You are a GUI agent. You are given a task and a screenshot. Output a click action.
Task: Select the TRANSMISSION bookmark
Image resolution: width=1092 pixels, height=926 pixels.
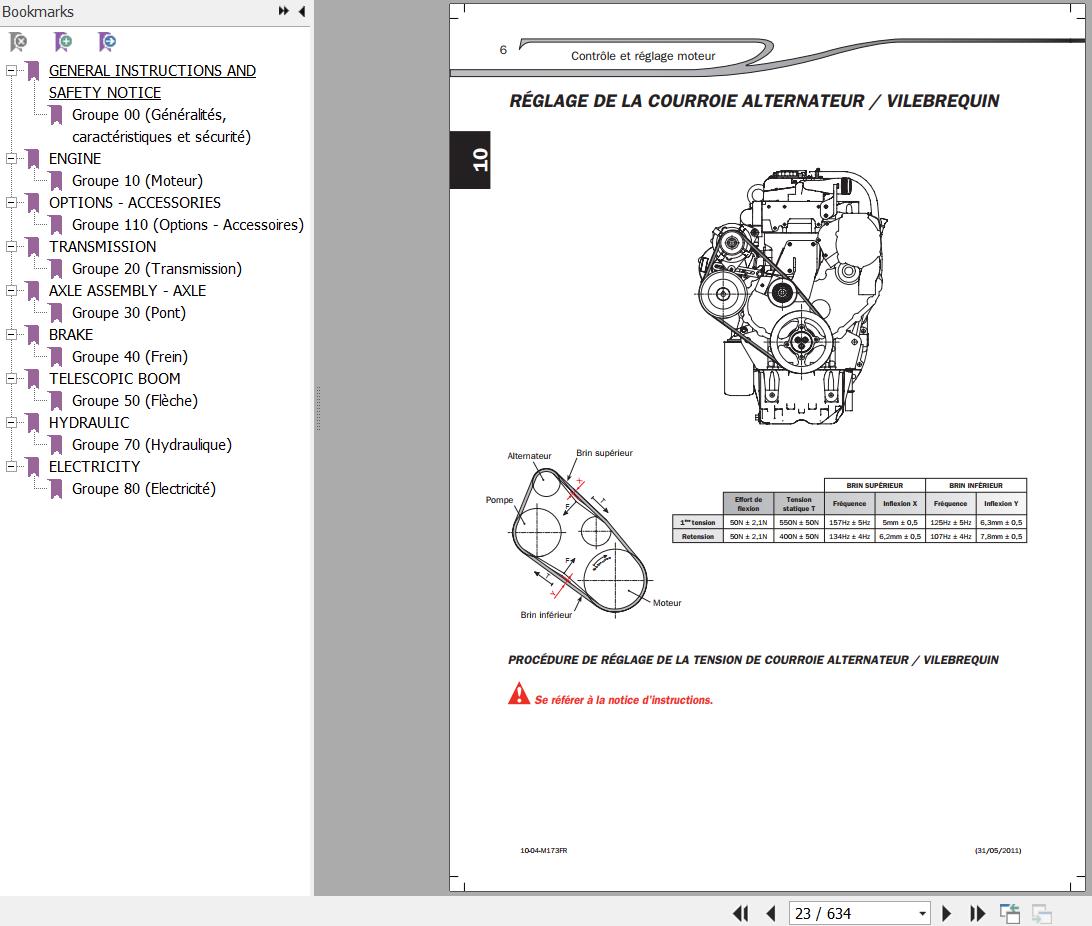(x=102, y=246)
